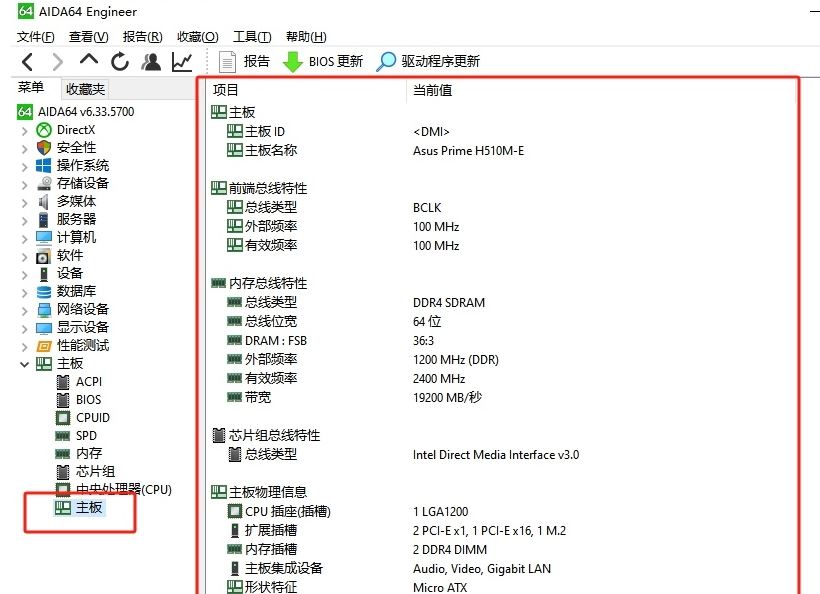
Task: Select the 操作系统 Windows icon
Action: click(43, 166)
